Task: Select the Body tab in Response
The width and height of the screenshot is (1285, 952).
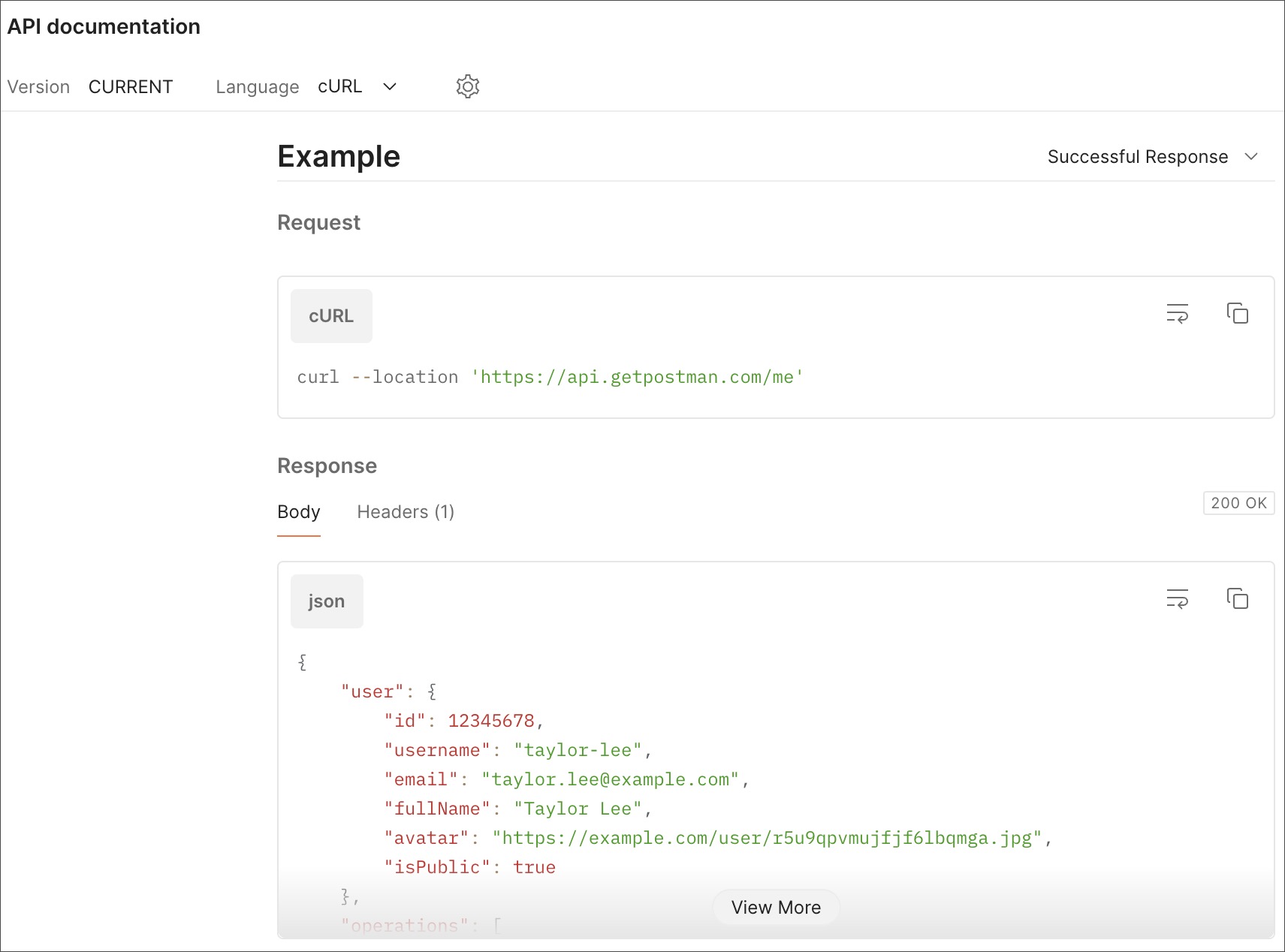Action: tap(298, 512)
